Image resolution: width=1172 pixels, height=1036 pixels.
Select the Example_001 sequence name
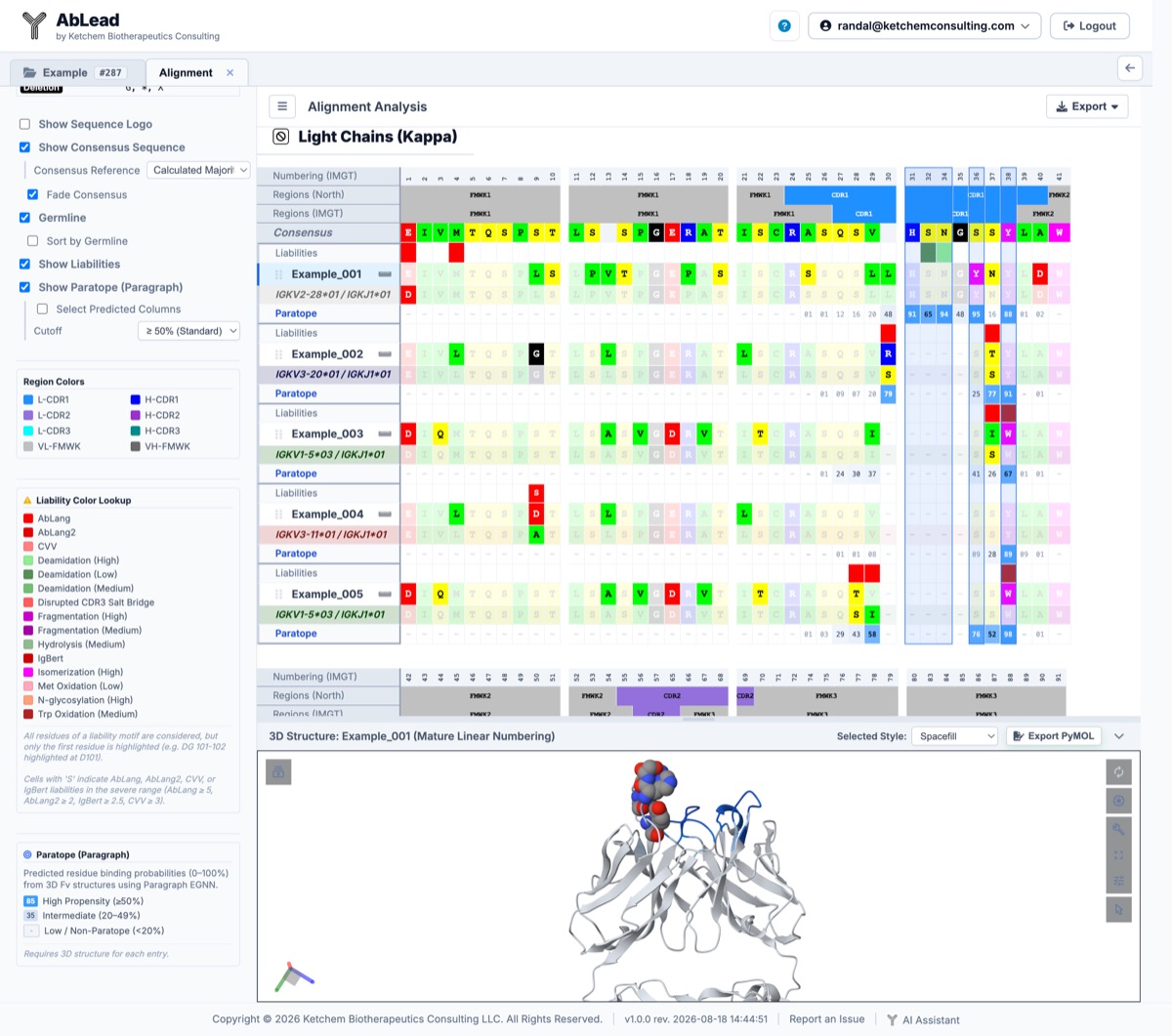pyautogui.click(x=327, y=274)
